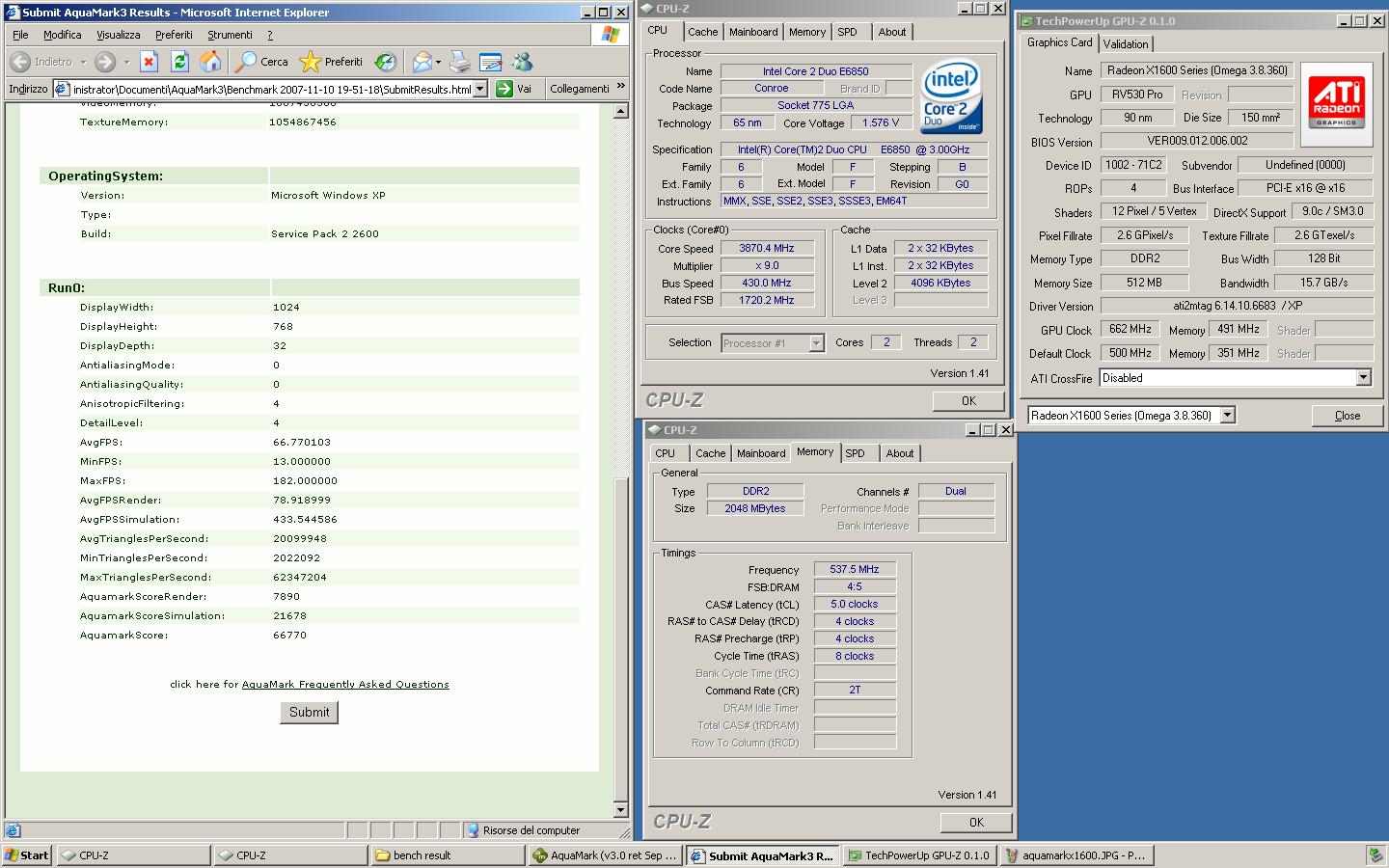Open AquaMark Frequently Asked Questions link

(x=345, y=685)
